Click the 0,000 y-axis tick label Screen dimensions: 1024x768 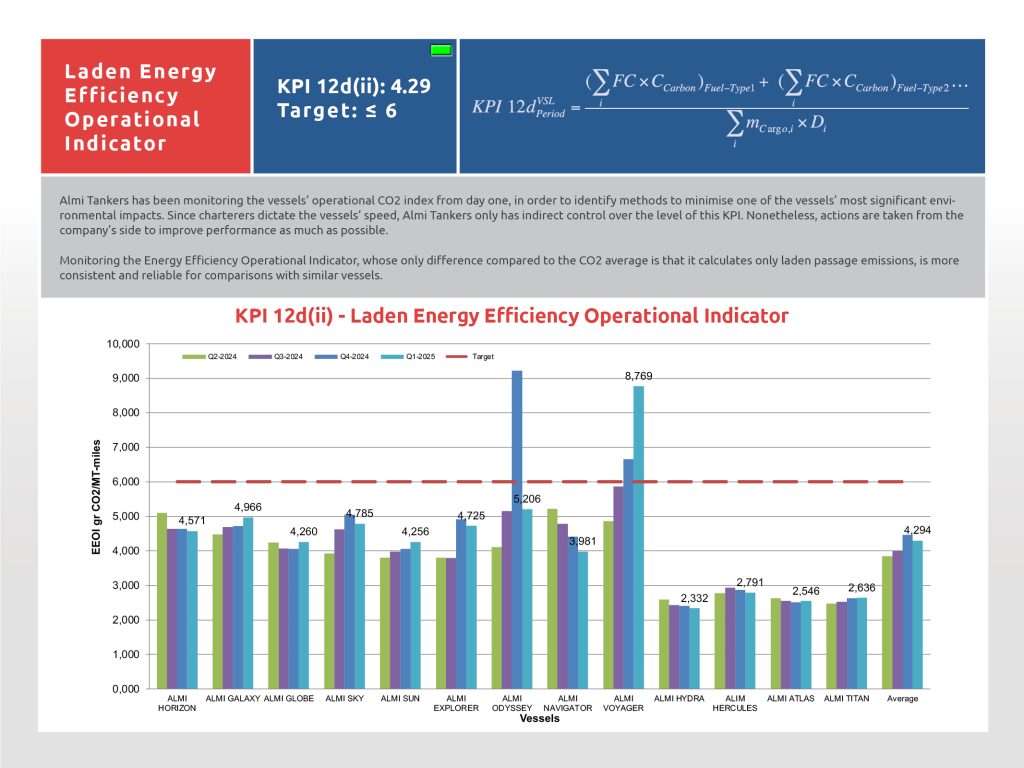(126, 689)
